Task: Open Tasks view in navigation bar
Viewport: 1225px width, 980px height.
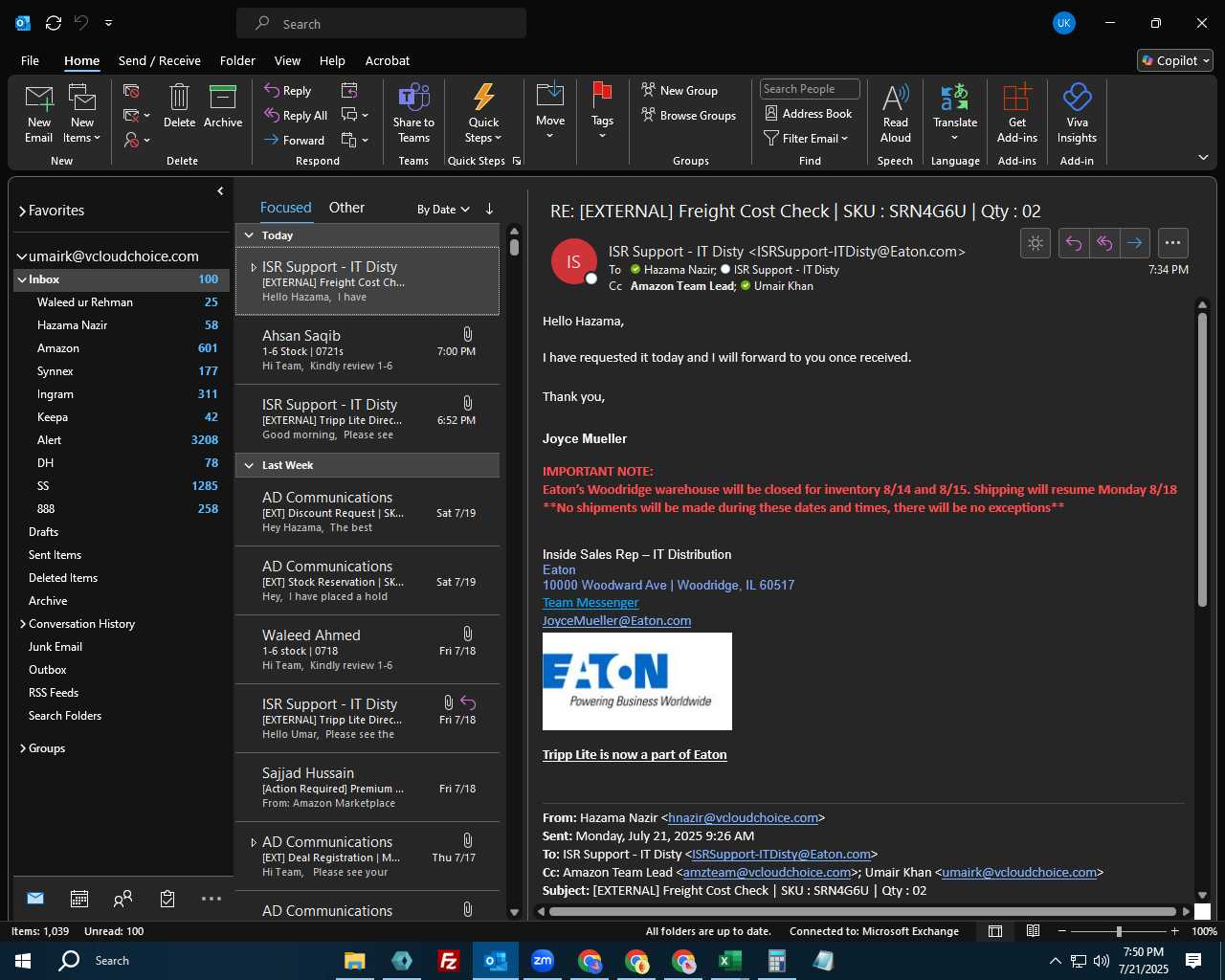Action: pos(167,898)
